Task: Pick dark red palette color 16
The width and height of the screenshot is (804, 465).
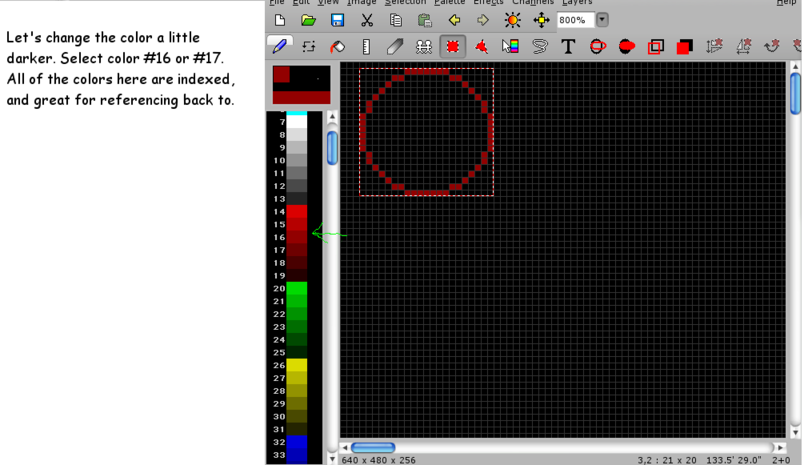Action: (297, 237)
